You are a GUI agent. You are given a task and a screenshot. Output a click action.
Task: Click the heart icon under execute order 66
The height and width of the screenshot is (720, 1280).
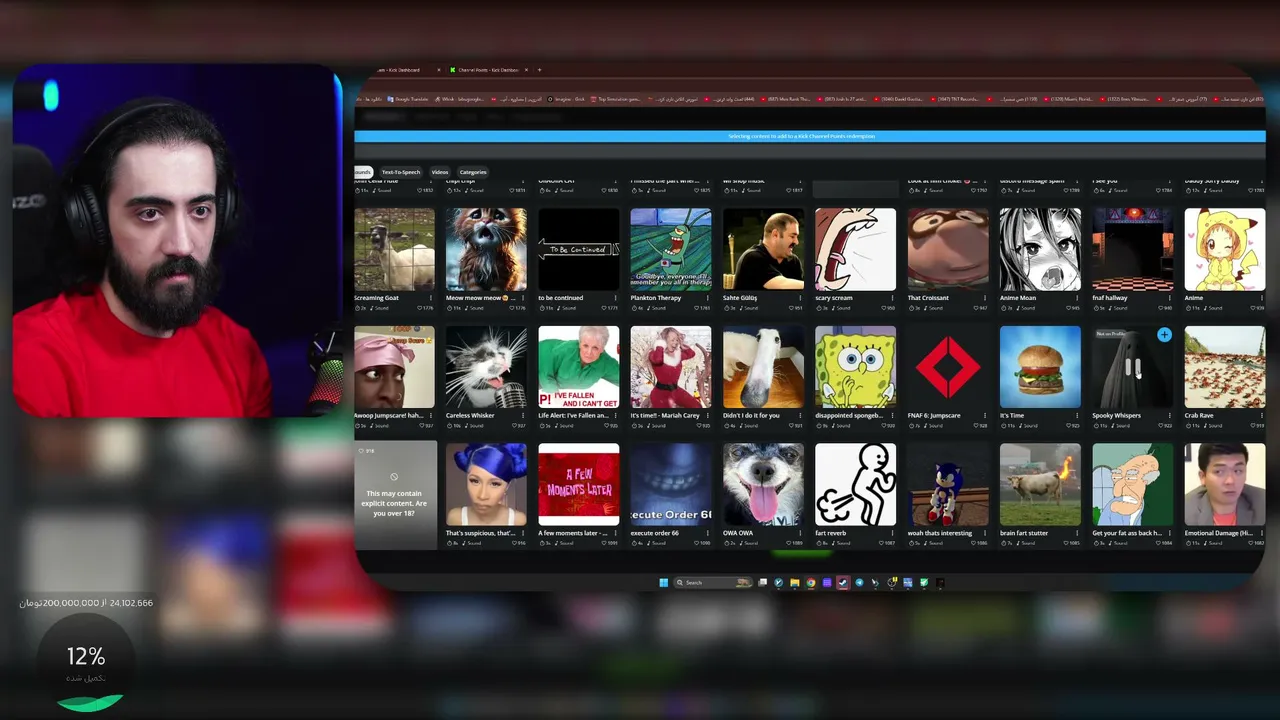tap(696, 543)
